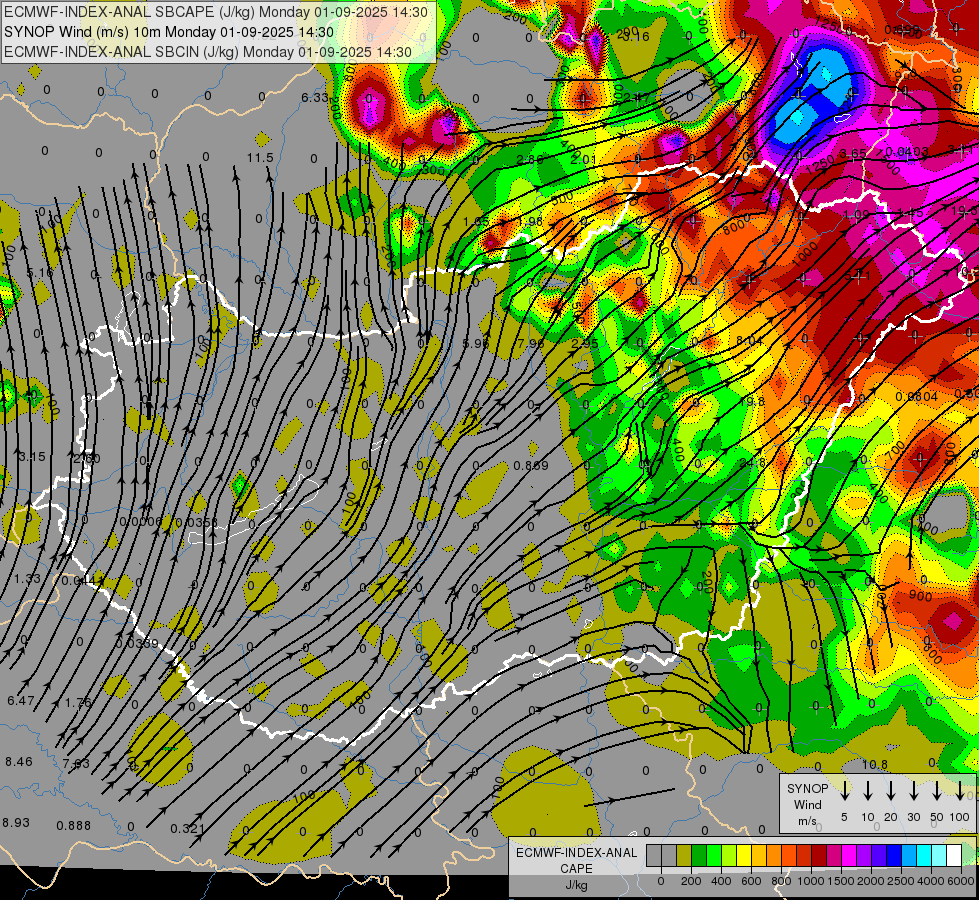Pick the yellow swatch in the CAPE scale
Image resolution: width=979 pixels, height=900 pixels.
click(744, 856)
